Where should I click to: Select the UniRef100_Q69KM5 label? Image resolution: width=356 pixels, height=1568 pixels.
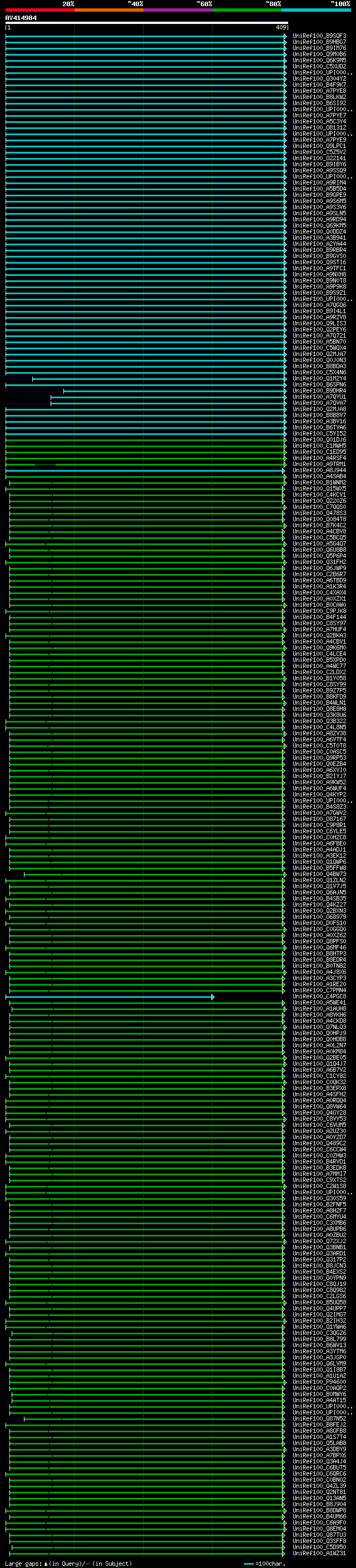pos(319,225)
